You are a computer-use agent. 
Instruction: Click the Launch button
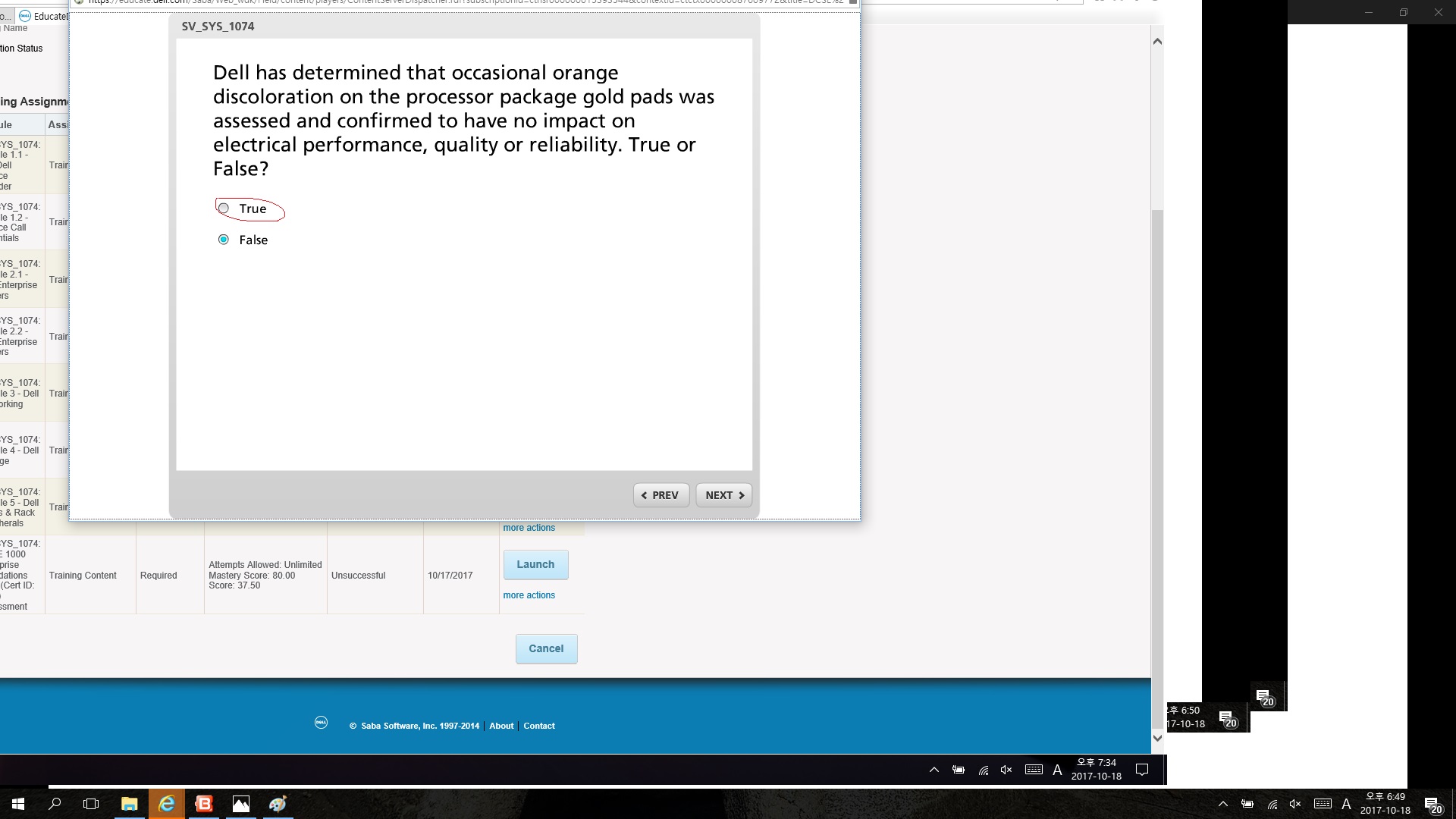tap(535, 564)
